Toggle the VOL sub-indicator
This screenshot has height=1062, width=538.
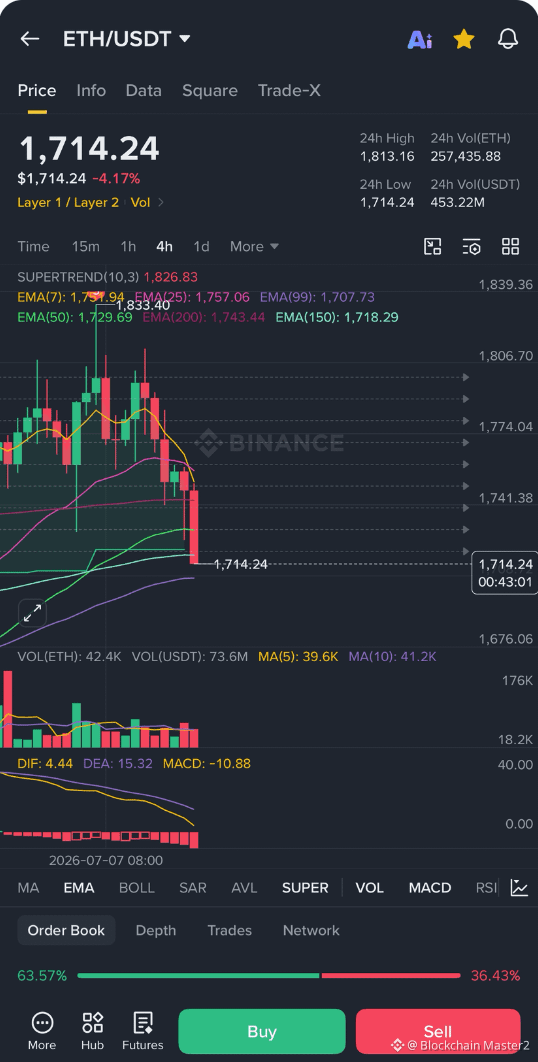click(369, 887)
